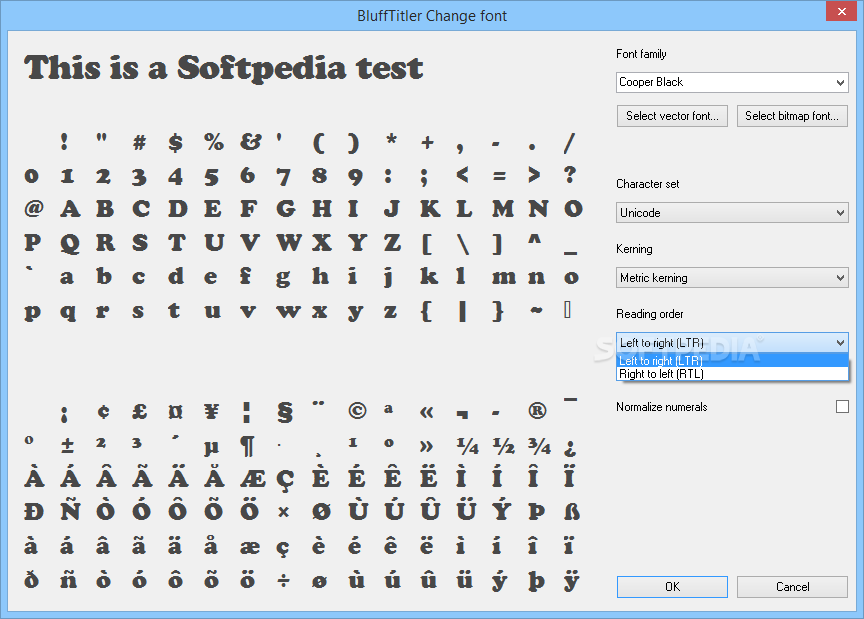Click the question mark ? glyph
864x619 pixels.
tap(570, 175)
